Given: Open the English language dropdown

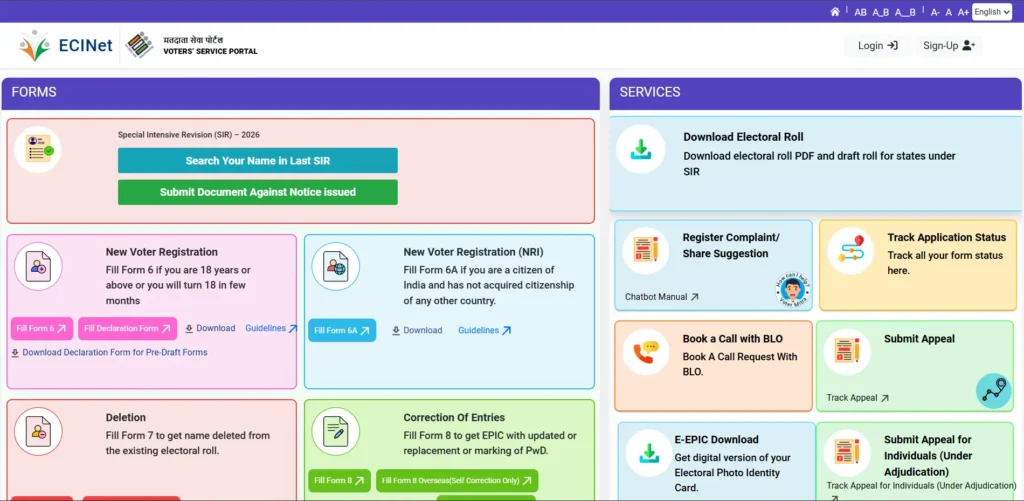Looking at the screenshot, I should point(991,12).
